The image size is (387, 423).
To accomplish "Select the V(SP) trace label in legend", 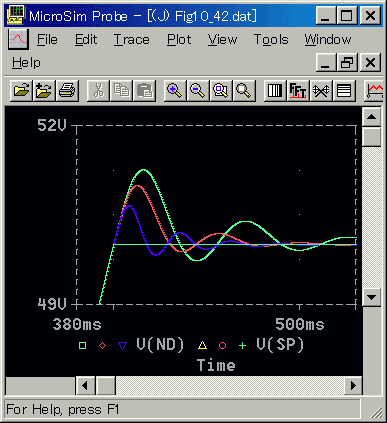I will tap(280, 345).
